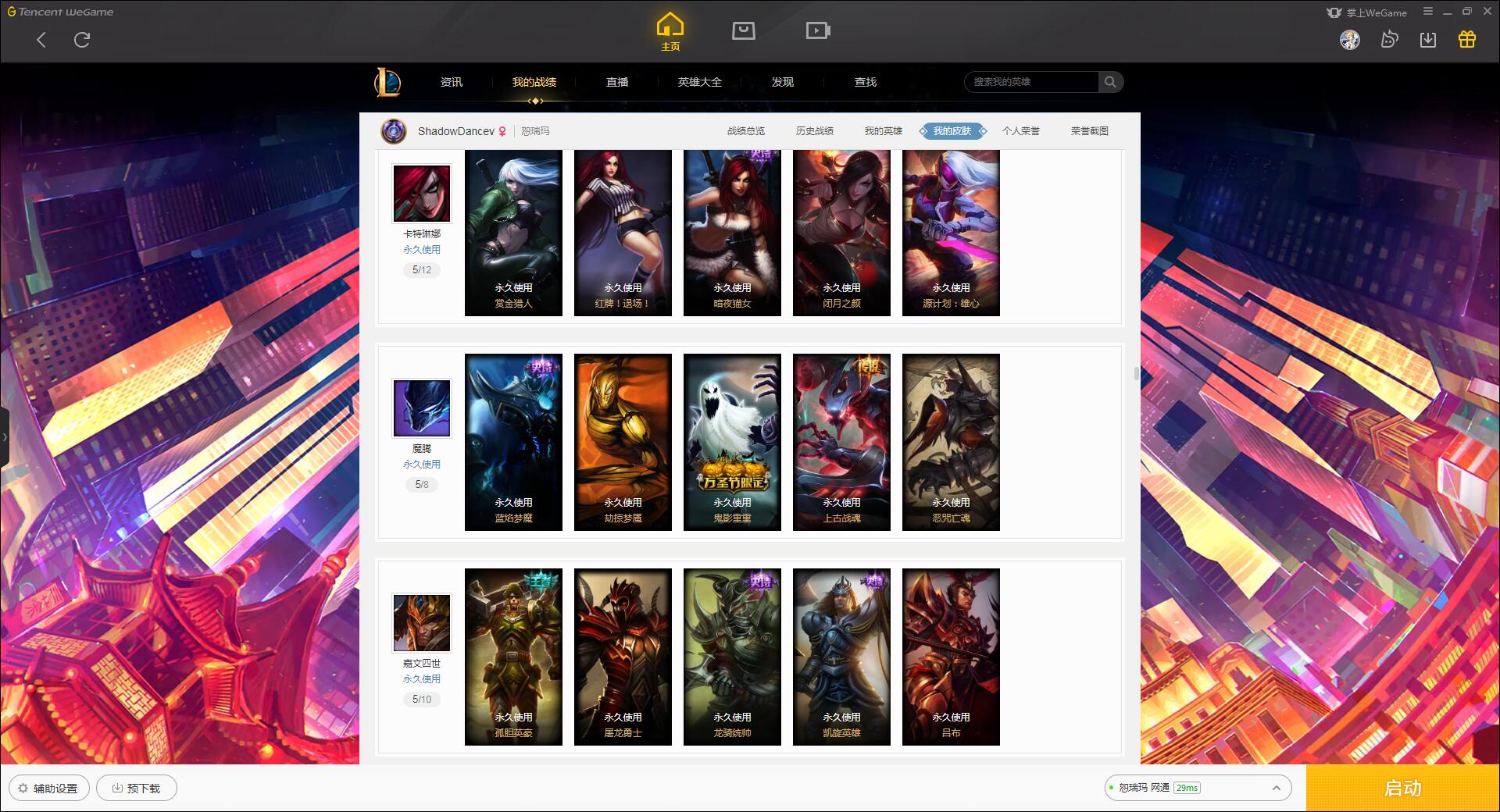Image resolution: width=1500 pixels, height=812 pixels.
Task: Switch to the 战绩总览 sub-tab
Action: [x=746, y=131]
